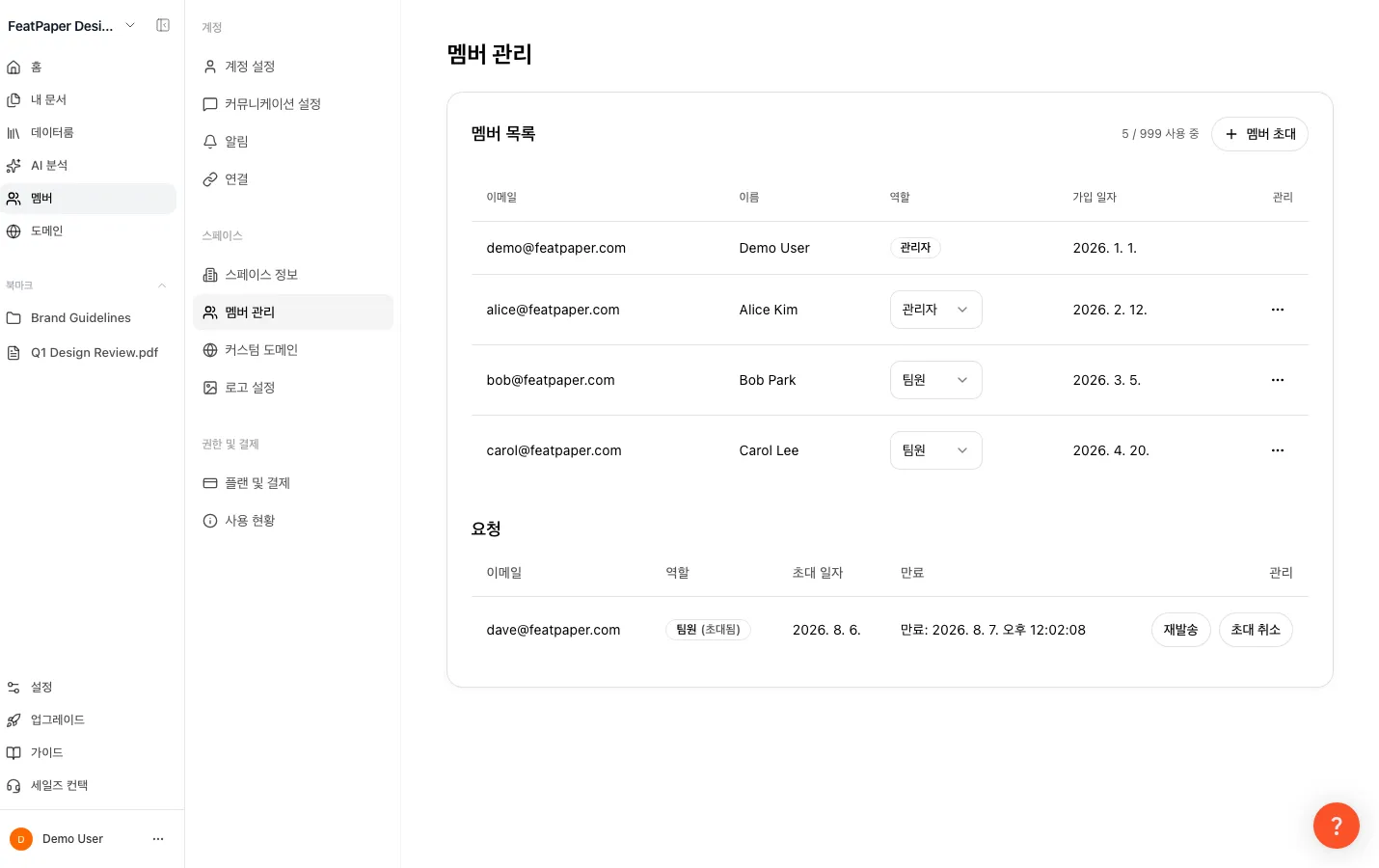
Task: Click the 2026. 2. 12. join date
Action: [1110, 310]
